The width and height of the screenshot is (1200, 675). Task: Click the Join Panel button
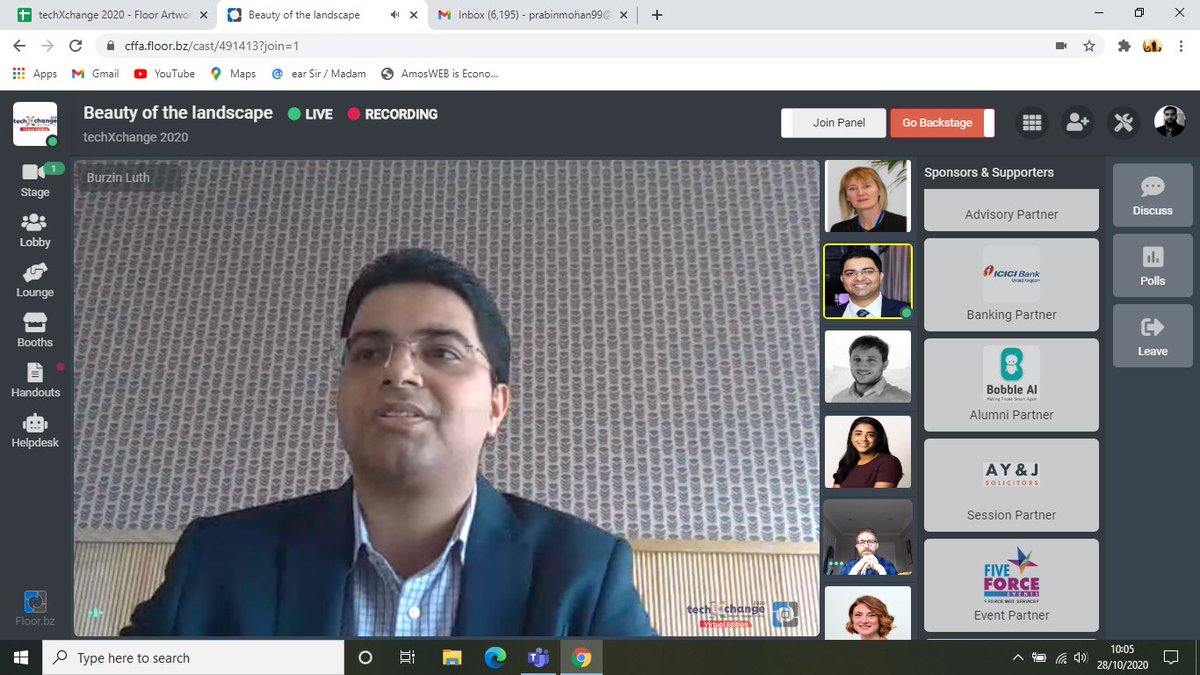coord(835,122)
